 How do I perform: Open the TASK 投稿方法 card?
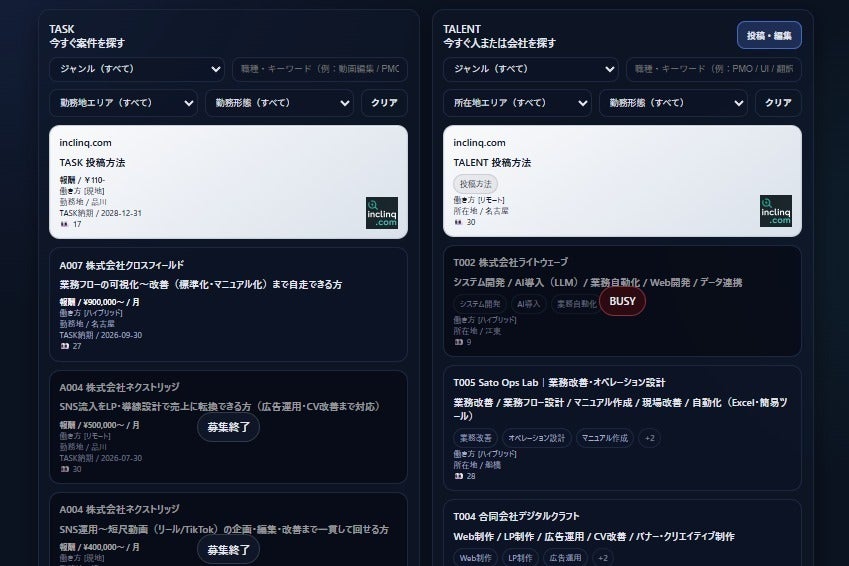[228, 182]
